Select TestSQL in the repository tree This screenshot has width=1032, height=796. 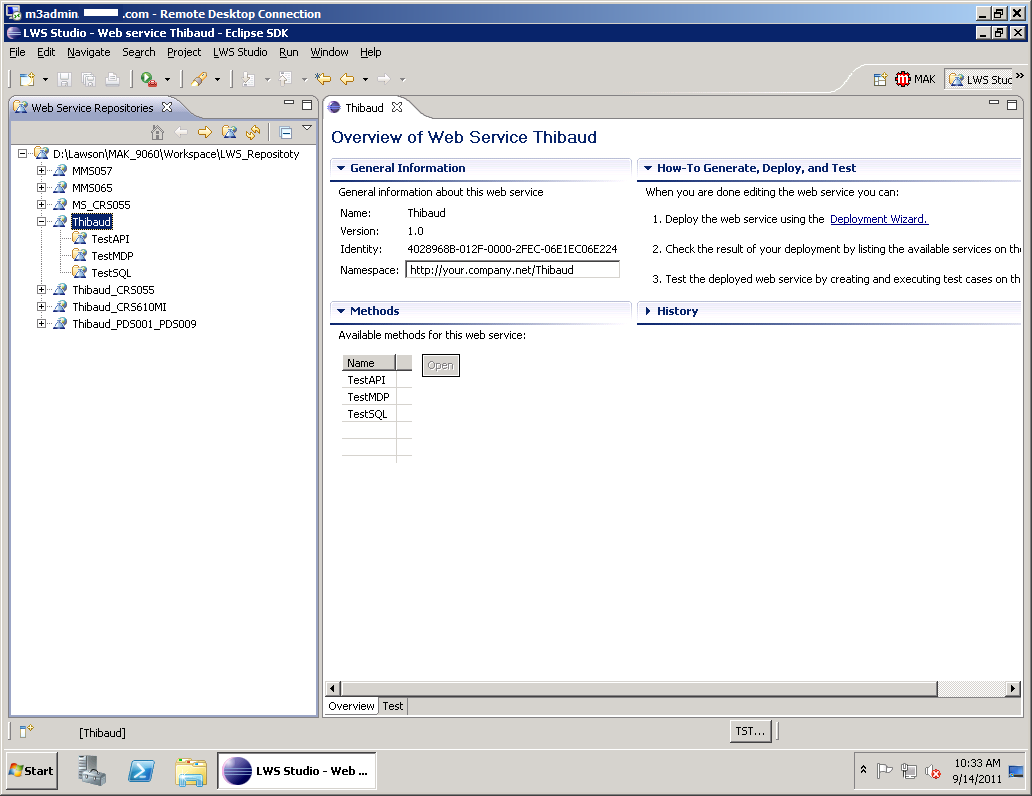(x=111, y=273)
